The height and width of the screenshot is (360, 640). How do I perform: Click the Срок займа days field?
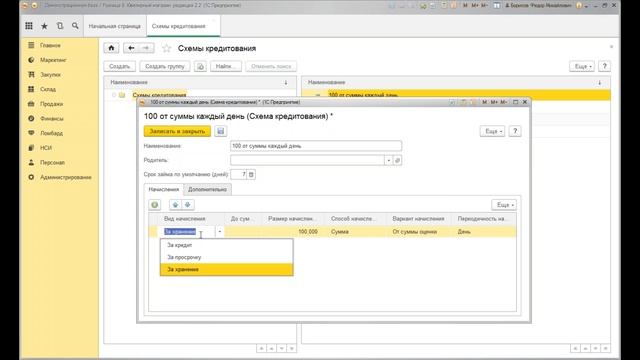pos(238,174)
